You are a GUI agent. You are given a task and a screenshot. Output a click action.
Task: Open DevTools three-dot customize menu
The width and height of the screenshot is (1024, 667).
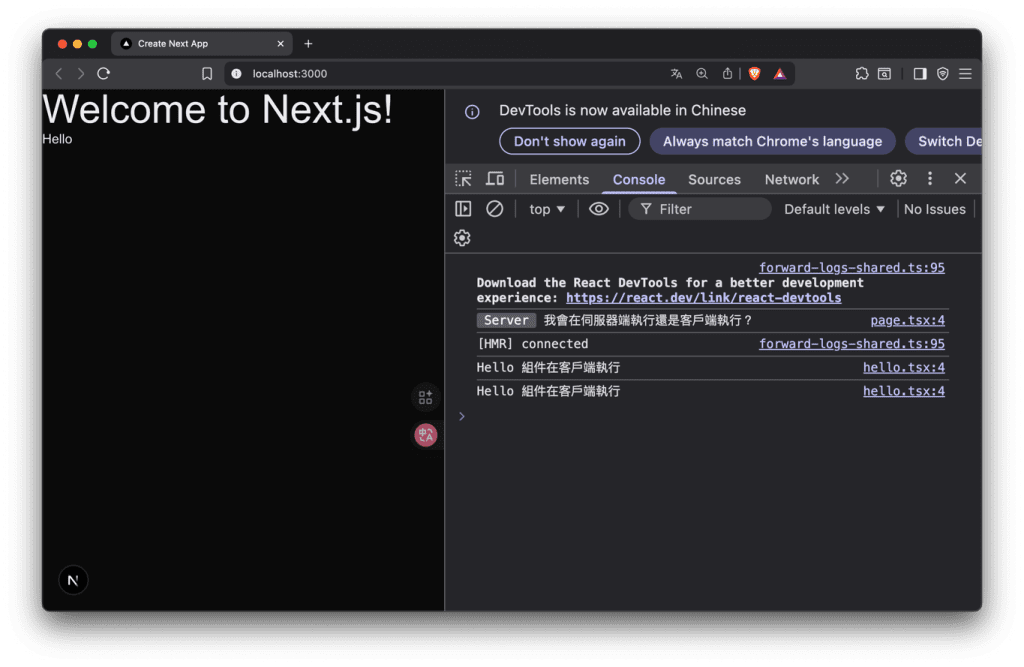[930, 179]
